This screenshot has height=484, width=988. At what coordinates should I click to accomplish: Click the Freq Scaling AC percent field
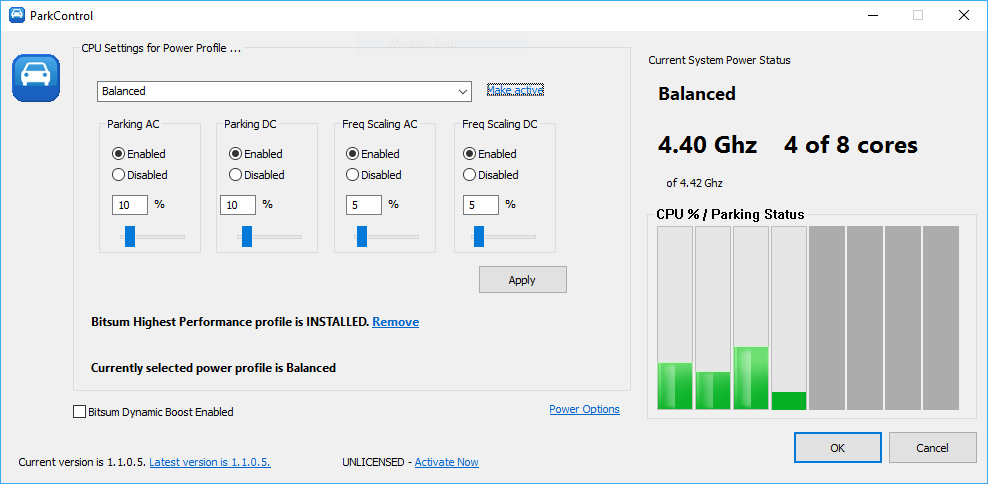[x=364, y=205]
